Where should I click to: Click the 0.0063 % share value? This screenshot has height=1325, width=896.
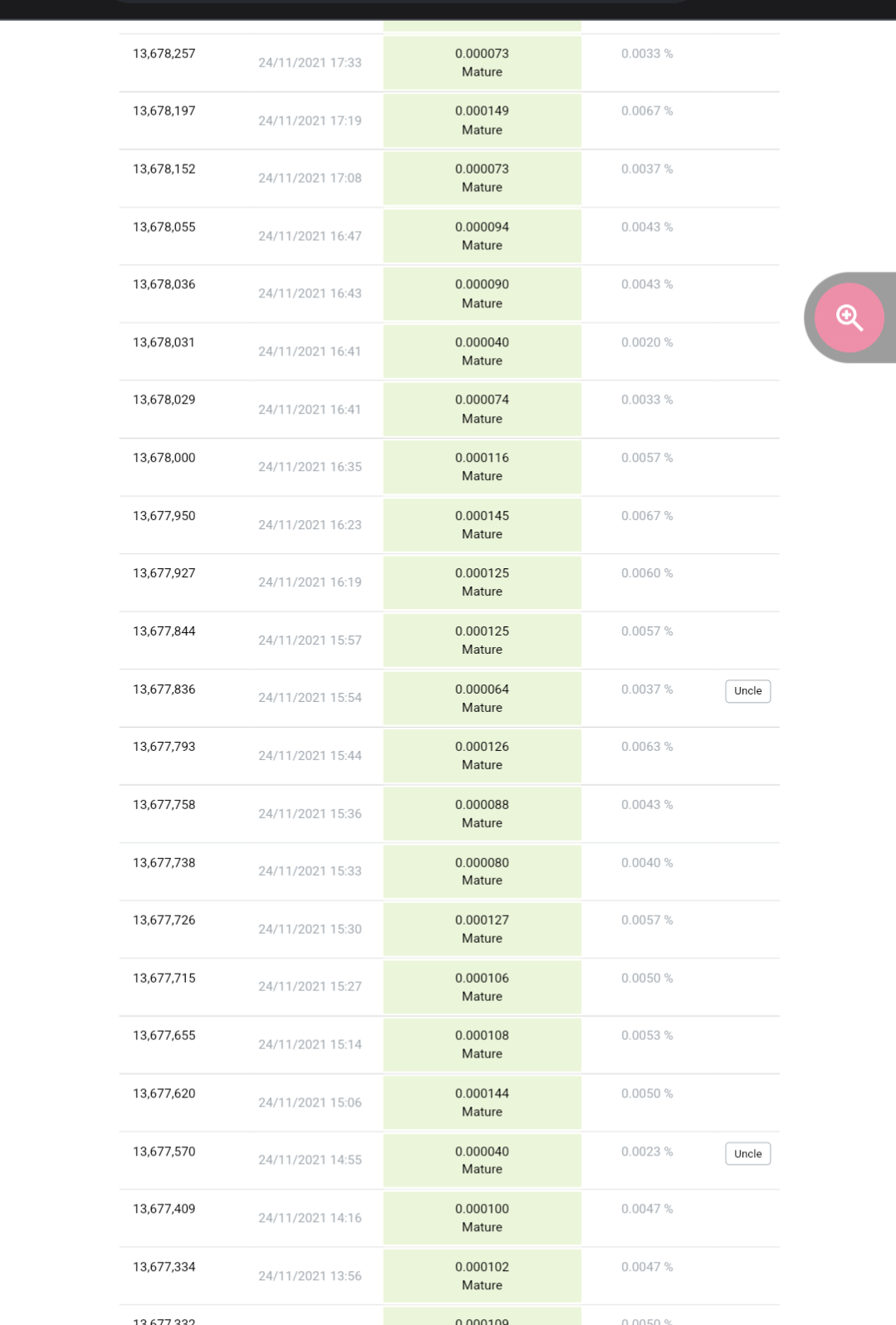coord(647,747)
